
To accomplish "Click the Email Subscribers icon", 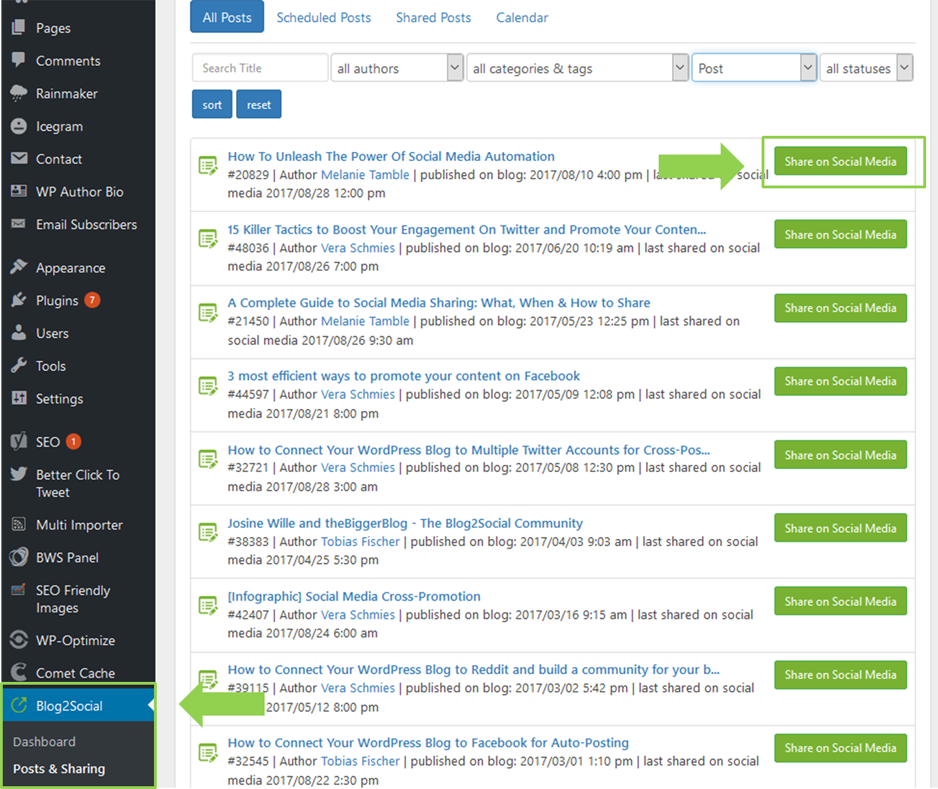I will 19,224.
